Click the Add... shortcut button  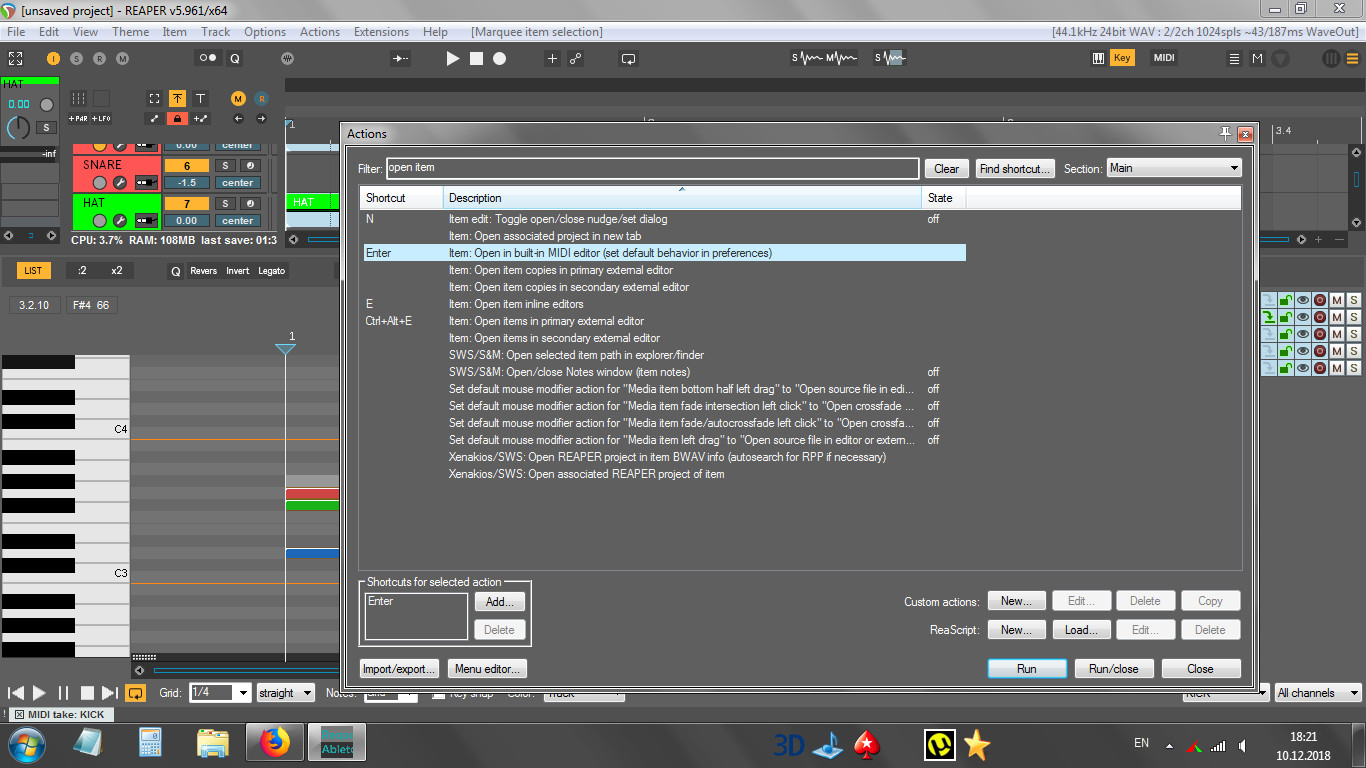click(499, 602)
